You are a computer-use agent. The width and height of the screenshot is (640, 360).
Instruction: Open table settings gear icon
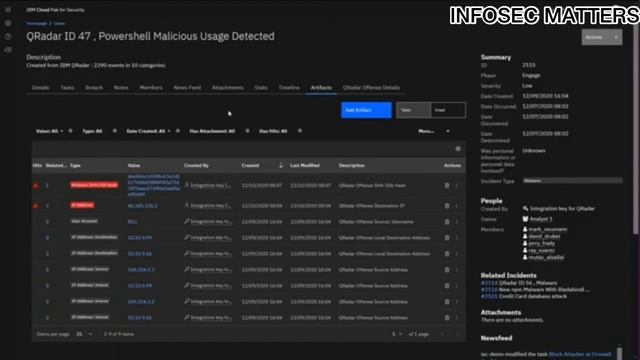point(458,149)
